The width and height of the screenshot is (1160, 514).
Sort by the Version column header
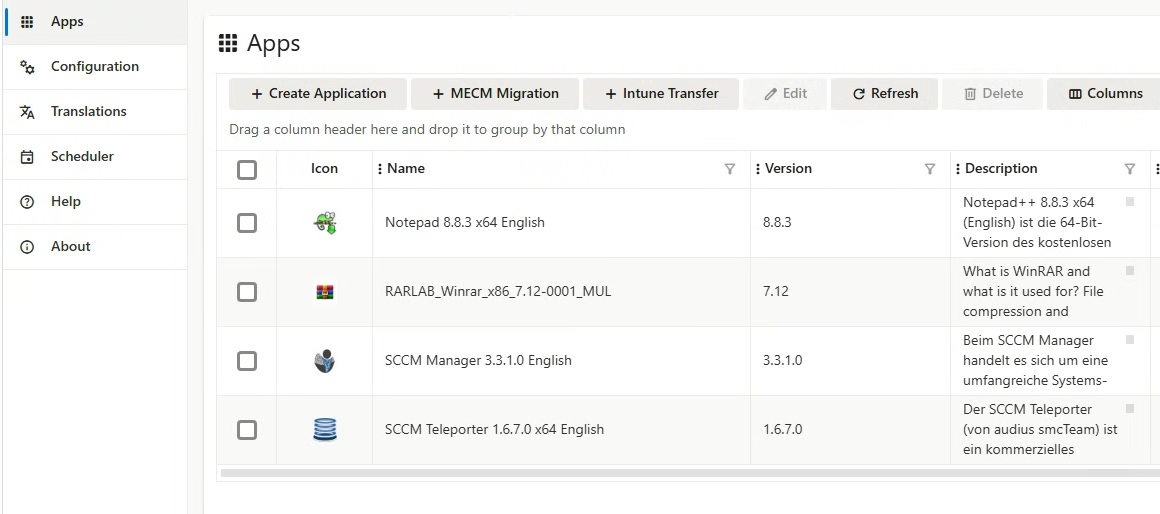788,169
